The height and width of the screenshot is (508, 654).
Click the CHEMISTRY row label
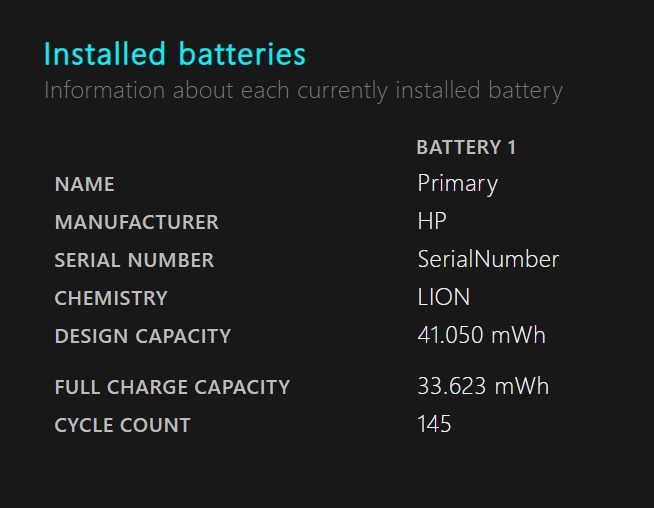point(111,298)
